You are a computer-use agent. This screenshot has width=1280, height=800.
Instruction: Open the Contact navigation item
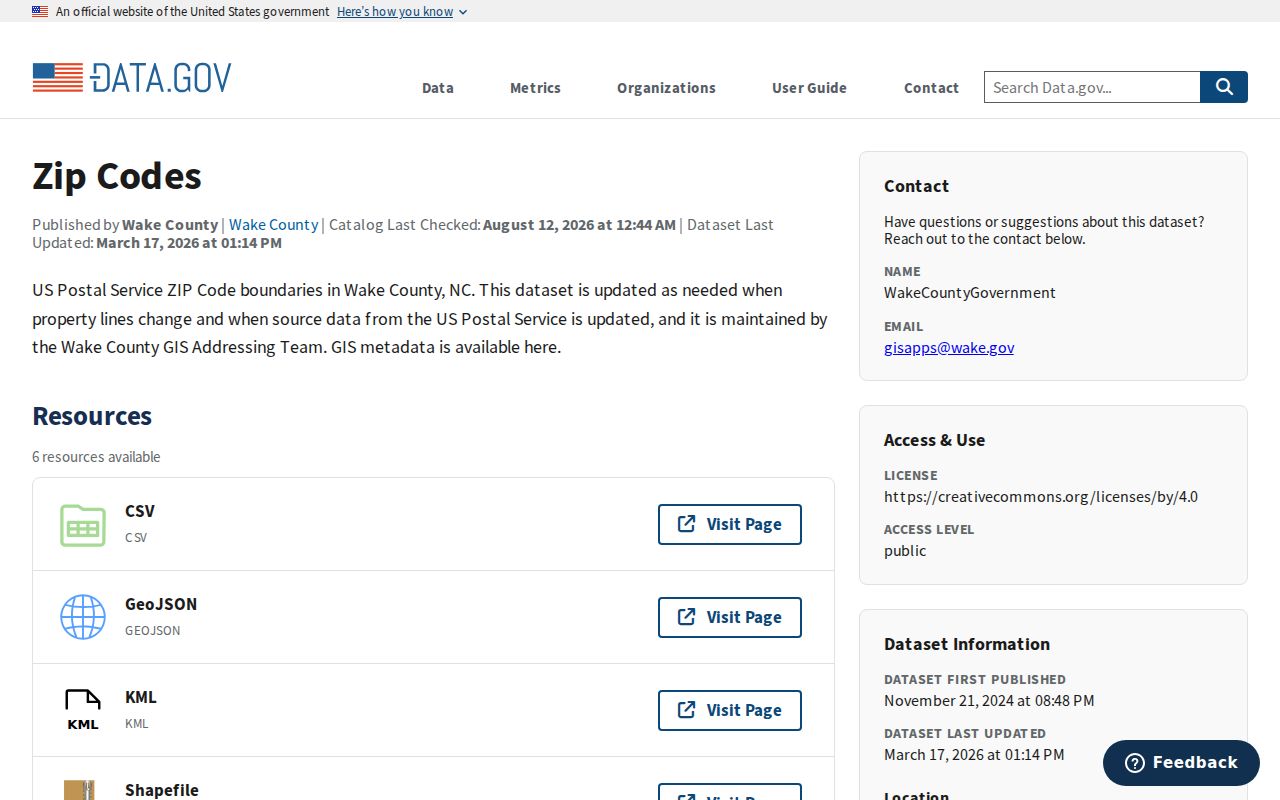click(x=931, y=88)
